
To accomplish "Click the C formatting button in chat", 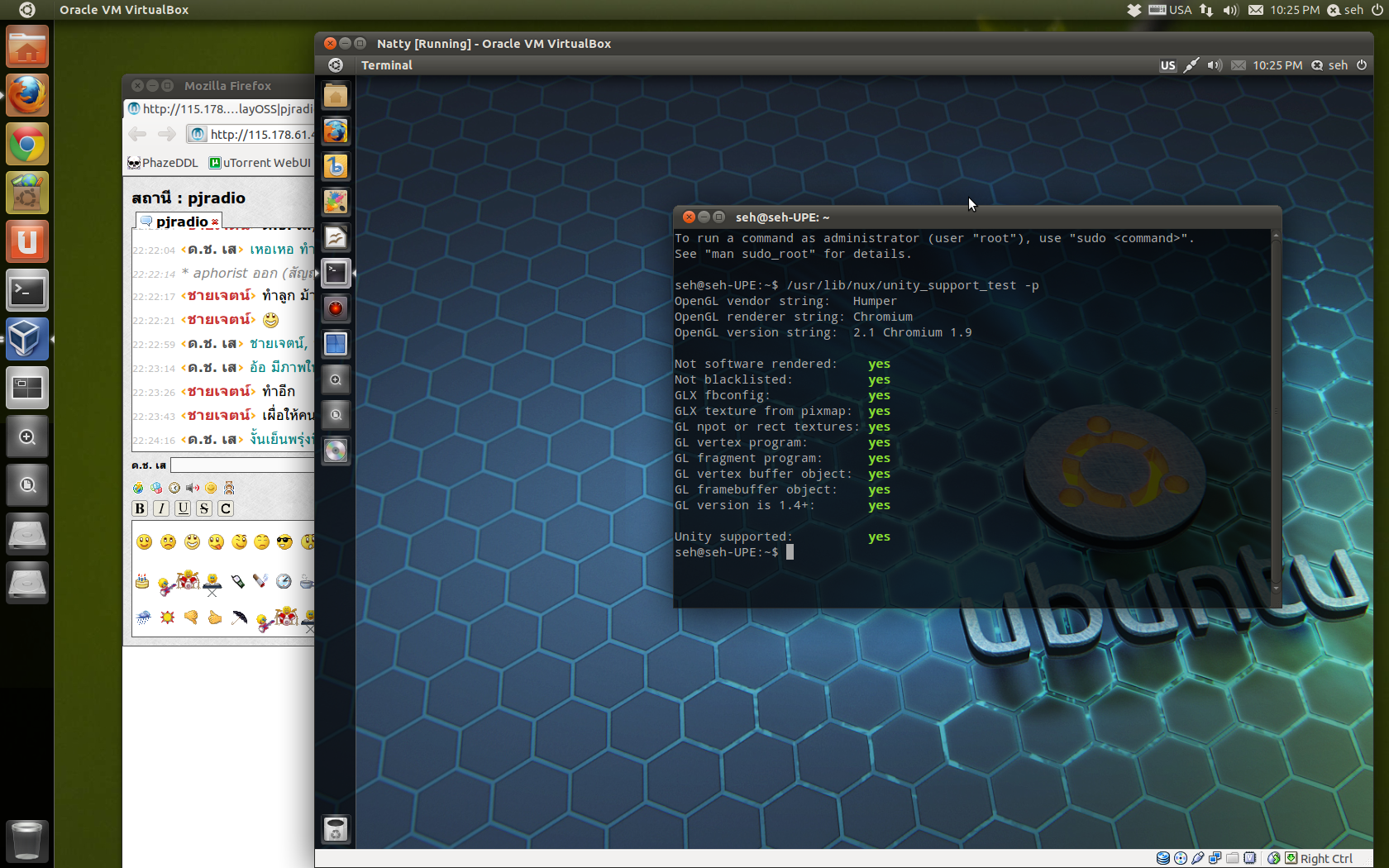I will 226,508.
